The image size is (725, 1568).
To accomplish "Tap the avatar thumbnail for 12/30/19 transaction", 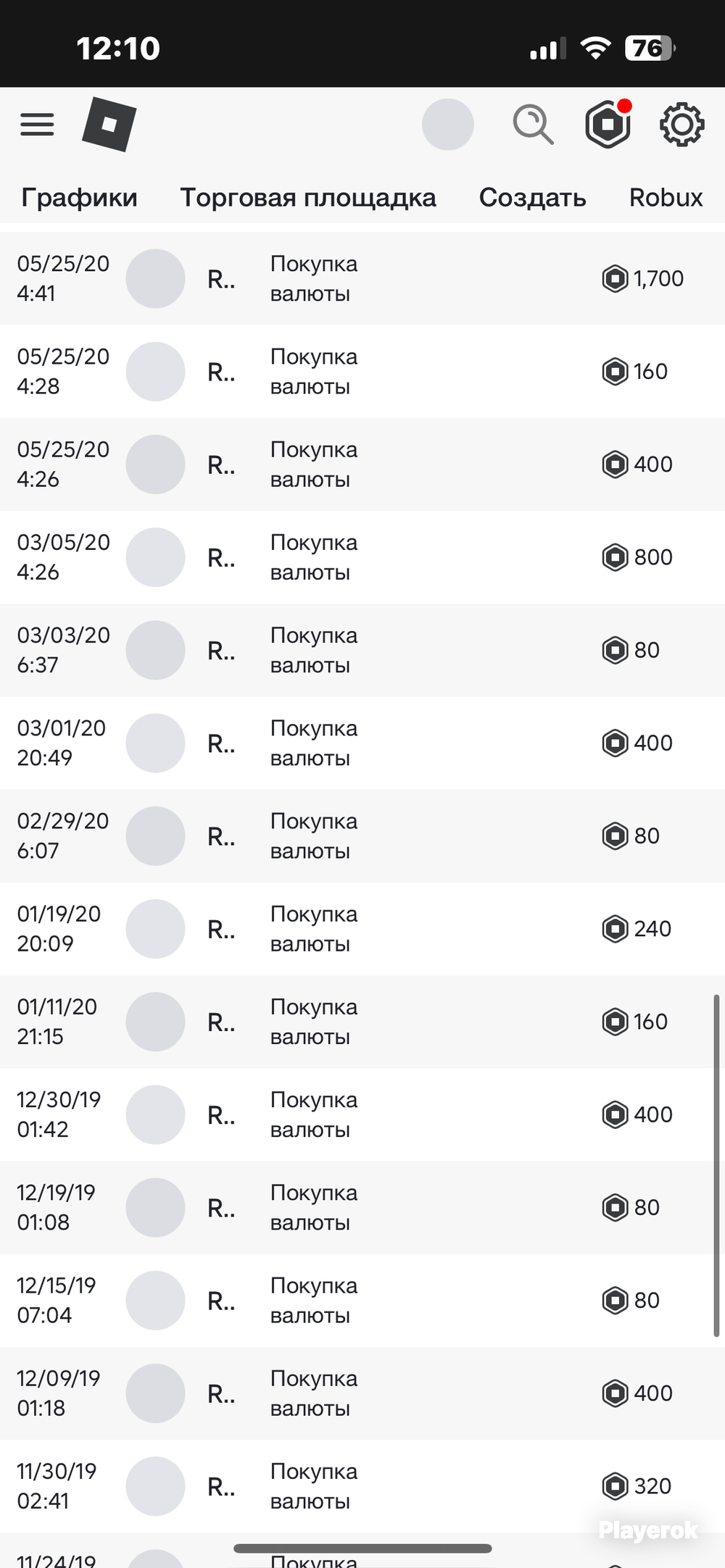I will point(155,1114).
